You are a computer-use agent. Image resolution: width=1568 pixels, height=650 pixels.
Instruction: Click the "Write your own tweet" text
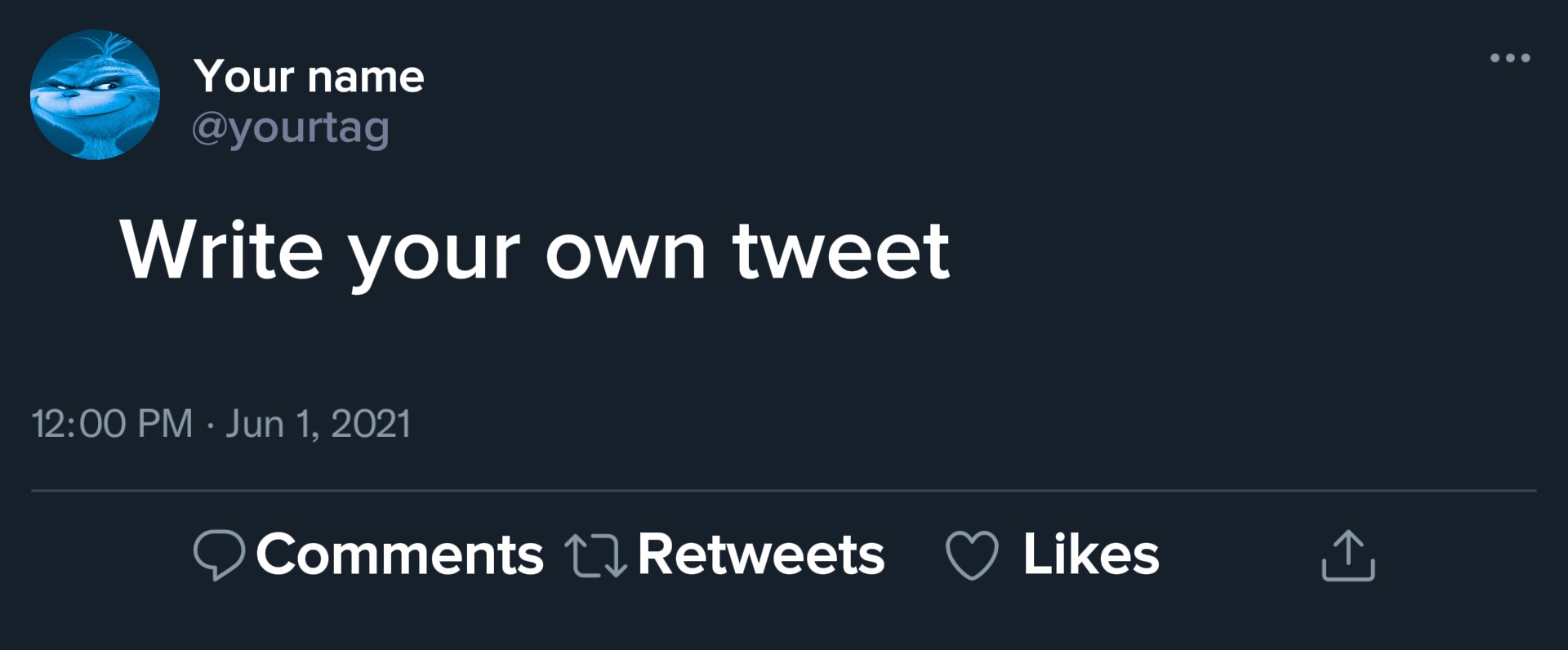[x=535, y=251]
